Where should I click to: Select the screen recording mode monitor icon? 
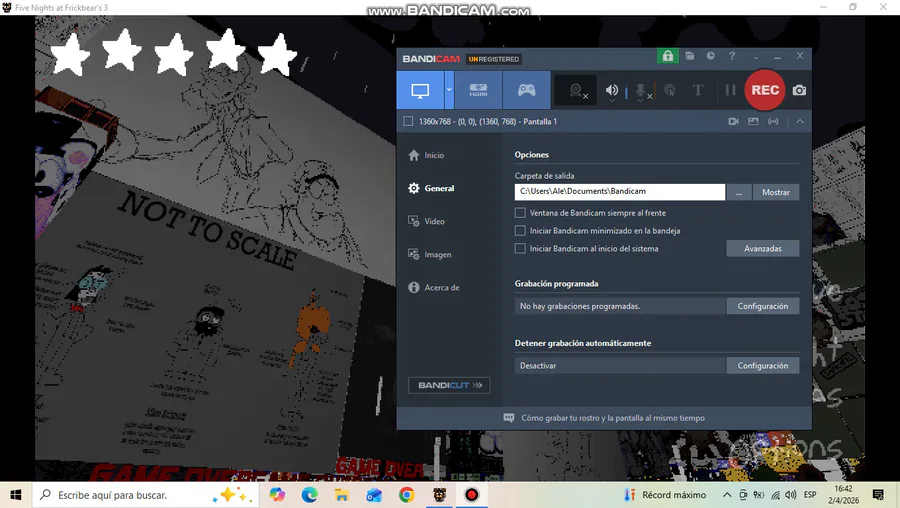tap(420, 90)
